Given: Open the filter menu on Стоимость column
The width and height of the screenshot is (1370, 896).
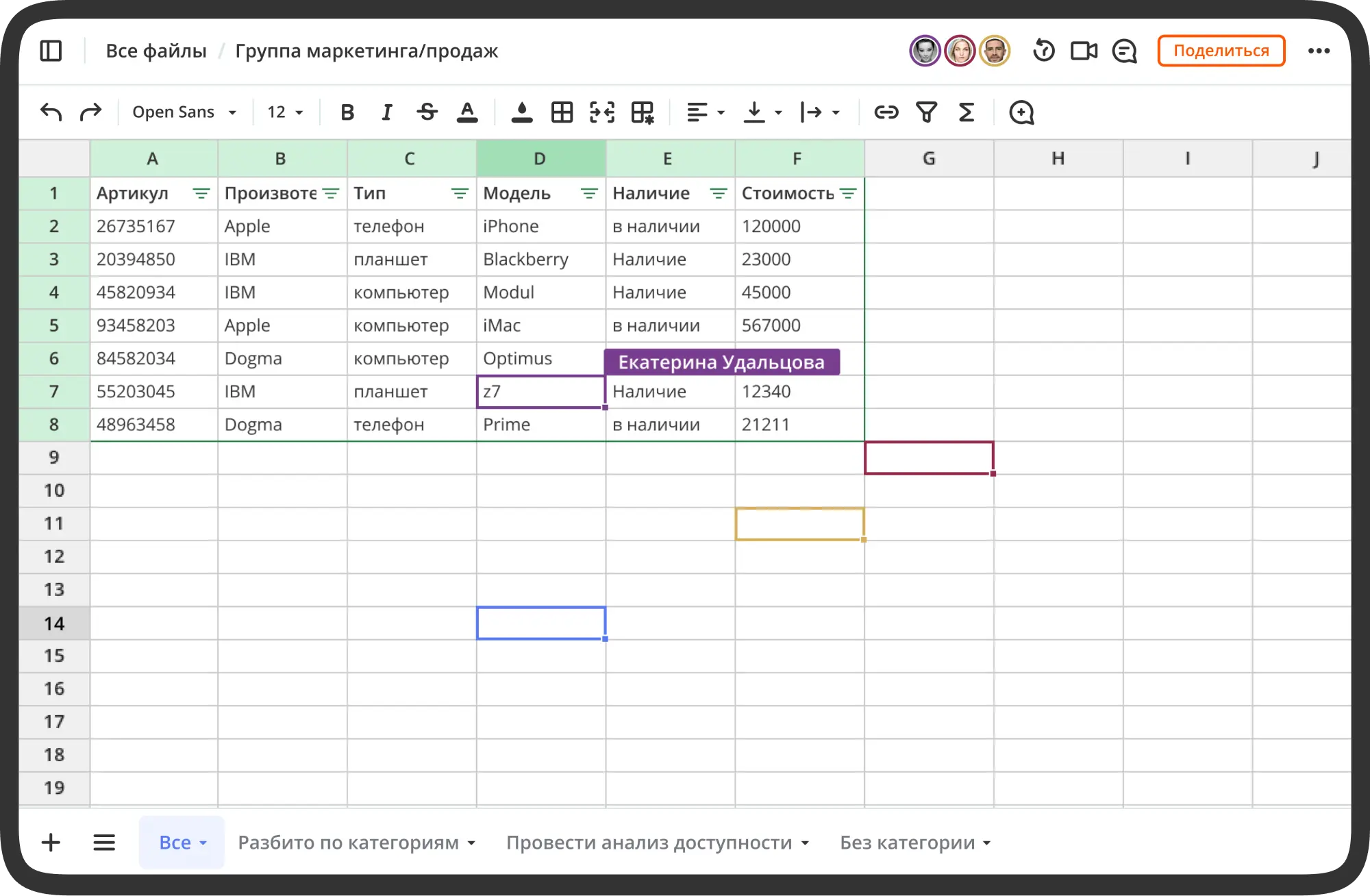Looking at the screenshot, I should pos(848,194).
